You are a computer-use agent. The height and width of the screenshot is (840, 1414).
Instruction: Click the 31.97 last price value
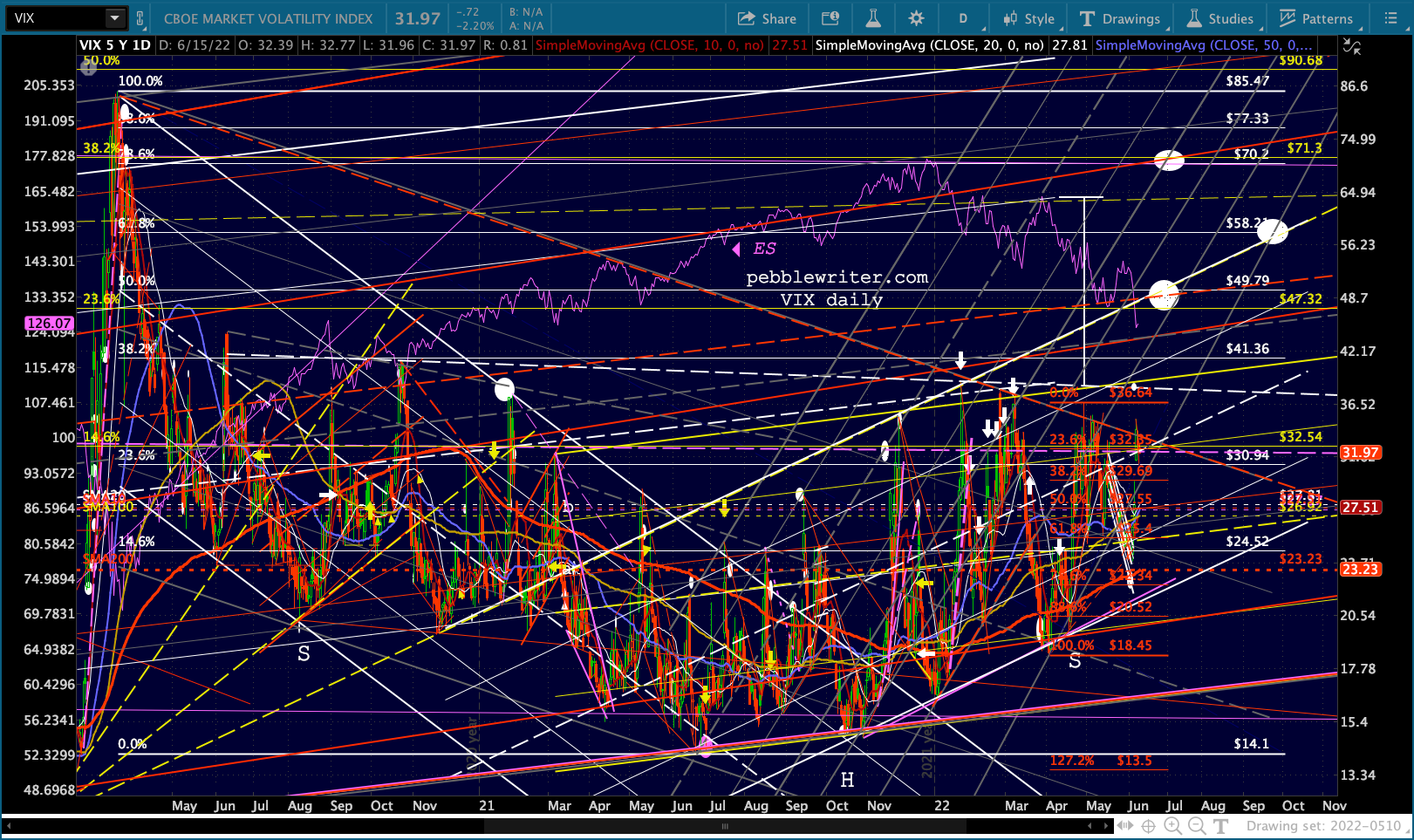click(x=418, y=18)
